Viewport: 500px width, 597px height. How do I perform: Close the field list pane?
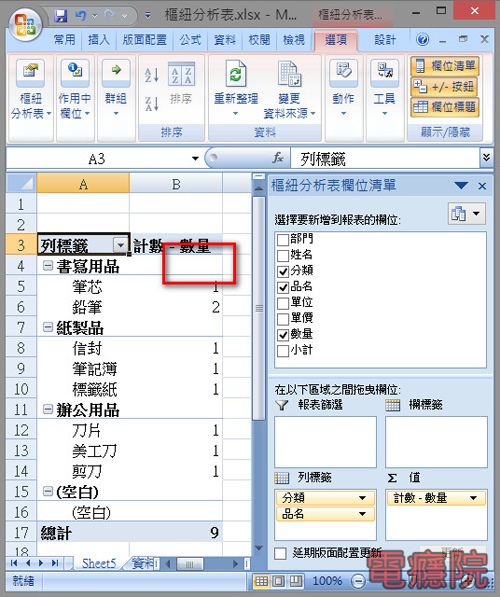(482, 186)
